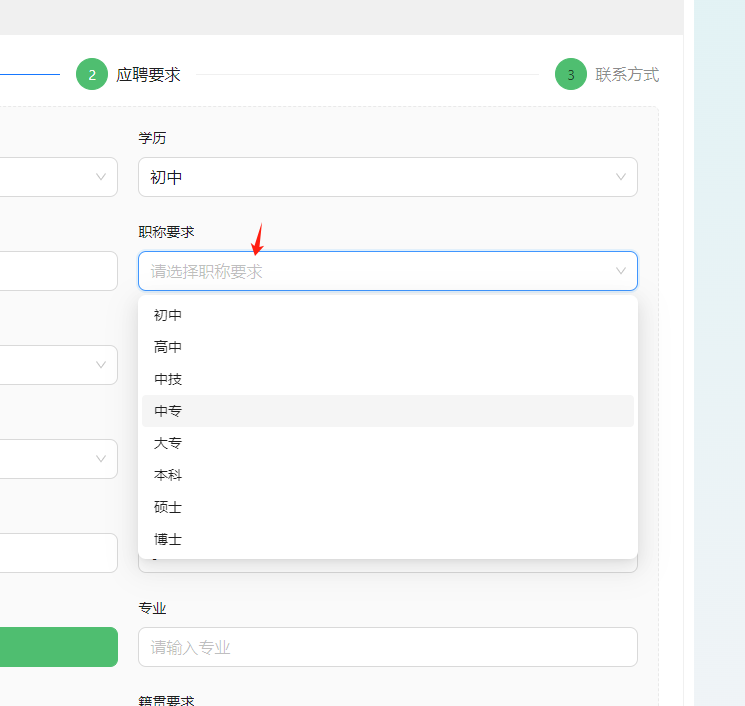Select the highlighted 中专 option
Screen dimensions: 745x706
pos(168,411)
